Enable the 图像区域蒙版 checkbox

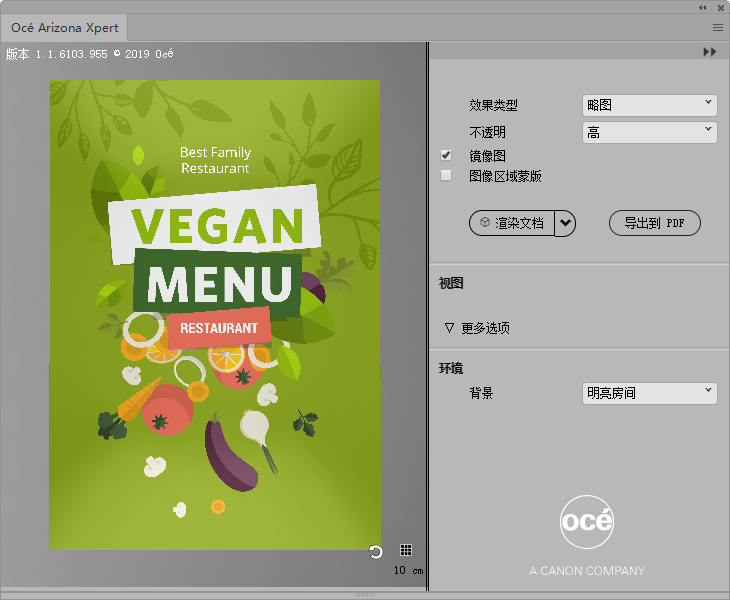point(446,176)
